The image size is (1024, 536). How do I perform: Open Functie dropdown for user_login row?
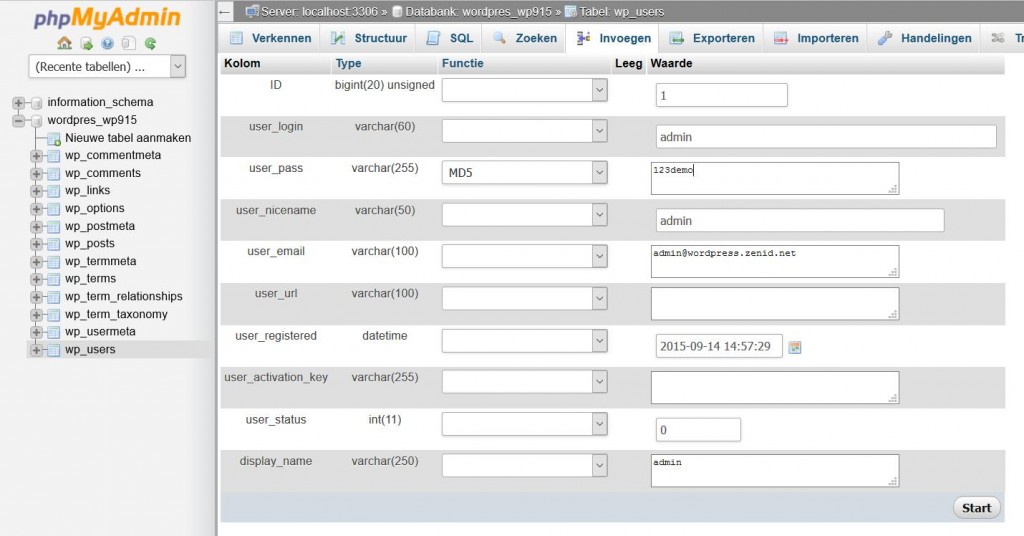tap(524, 131)
